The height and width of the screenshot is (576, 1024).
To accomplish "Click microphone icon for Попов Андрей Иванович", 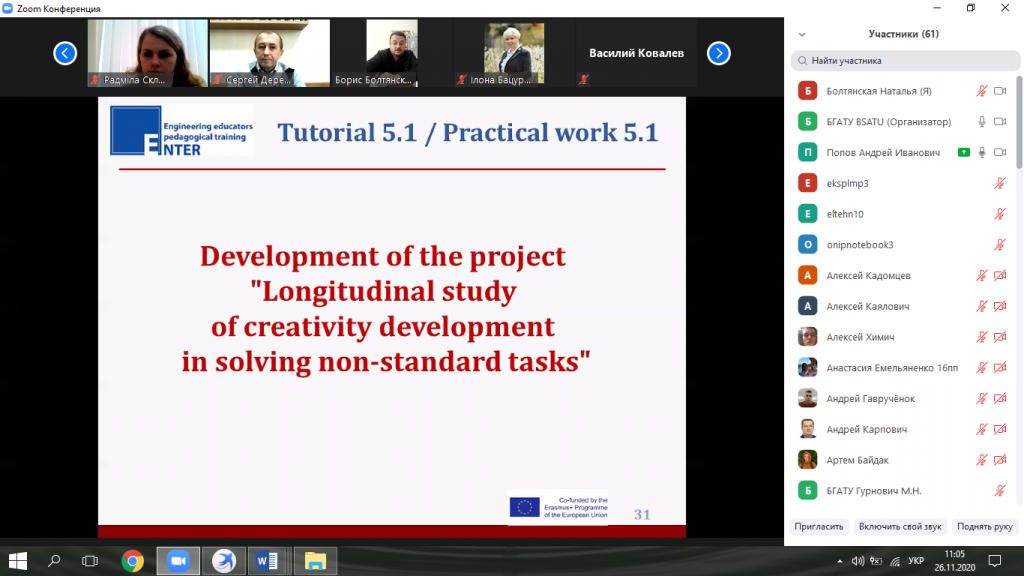I will point(982,152).
